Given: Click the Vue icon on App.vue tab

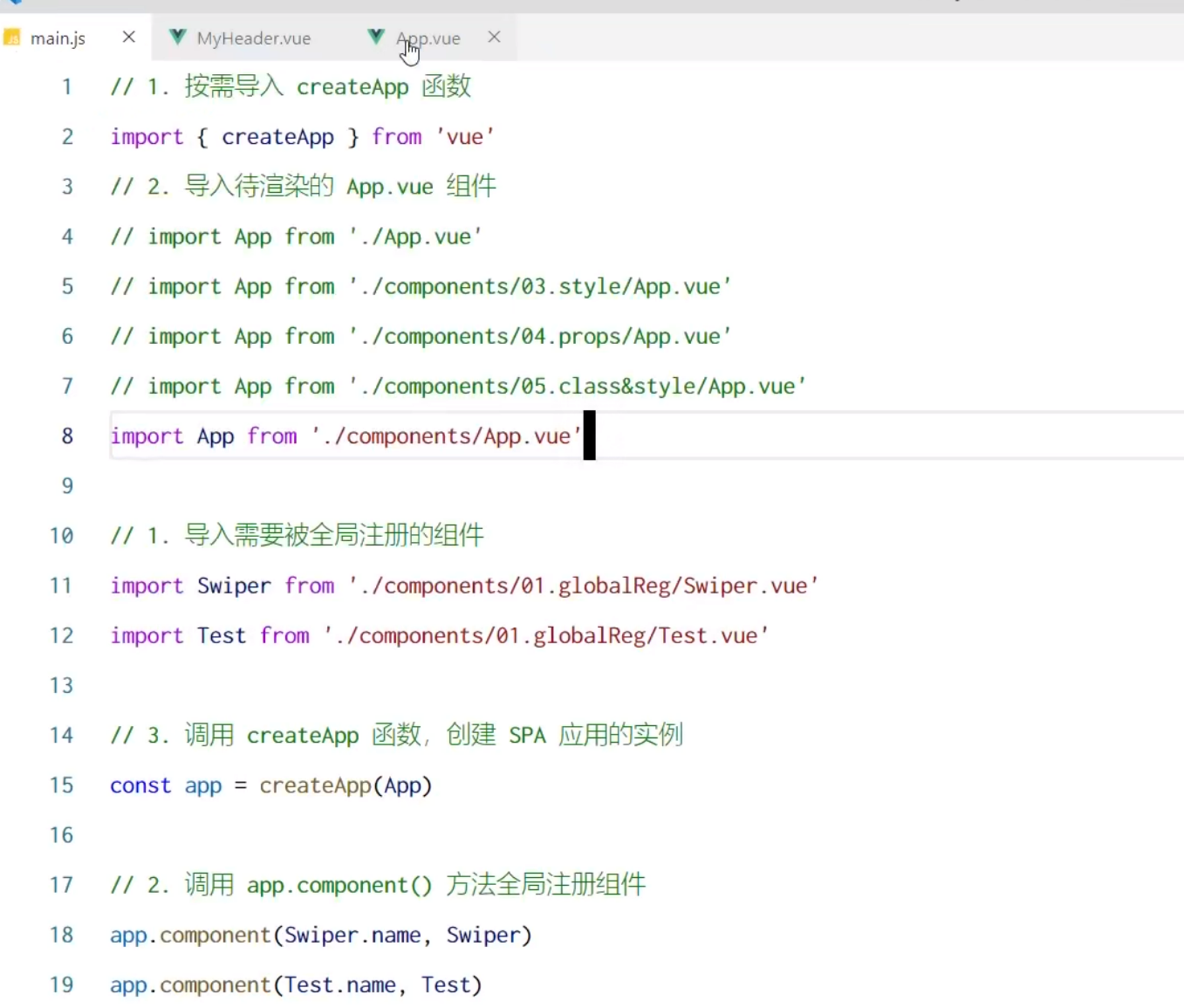Looking at the screenshot, I should (x=376, y=37).
